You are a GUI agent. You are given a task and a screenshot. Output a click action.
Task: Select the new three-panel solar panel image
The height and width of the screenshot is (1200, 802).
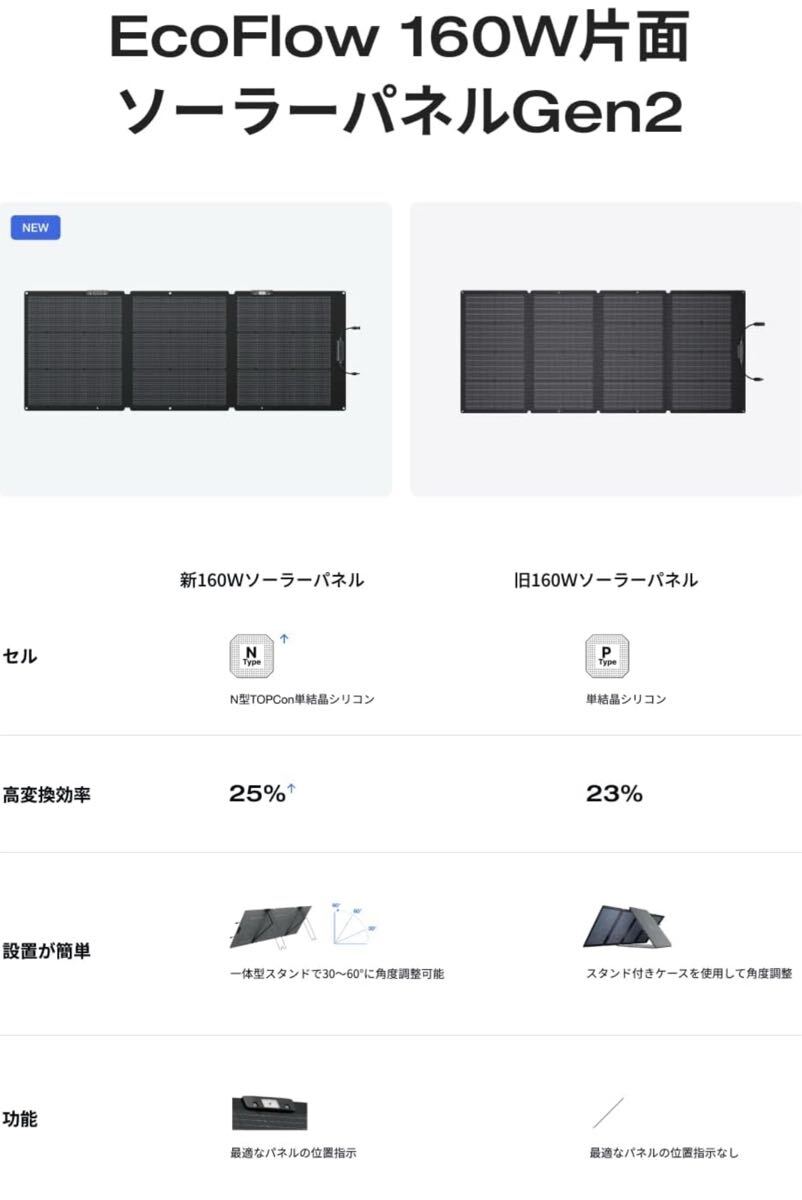pos(192,350)
